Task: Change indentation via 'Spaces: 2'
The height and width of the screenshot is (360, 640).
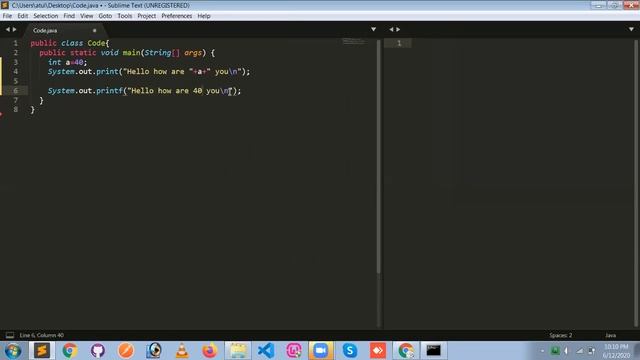Action: (x=560, y=335)
